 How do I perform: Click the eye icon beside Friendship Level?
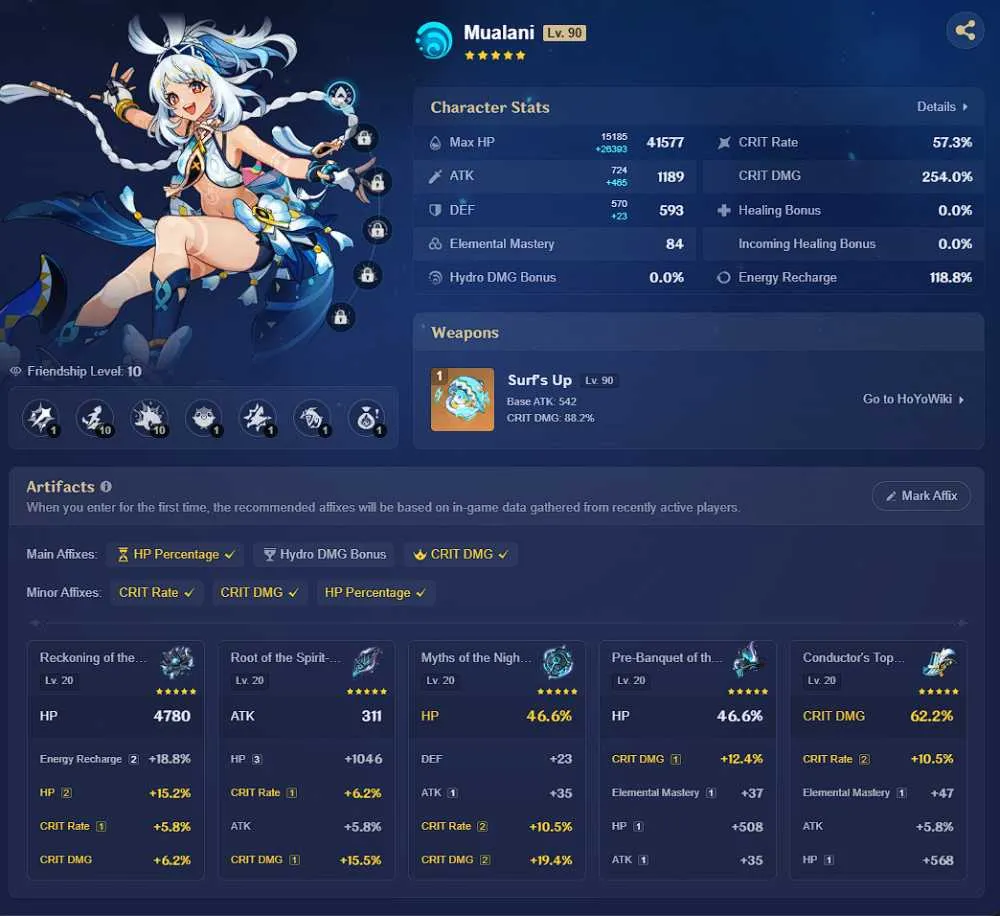click(x=16, y=371)
